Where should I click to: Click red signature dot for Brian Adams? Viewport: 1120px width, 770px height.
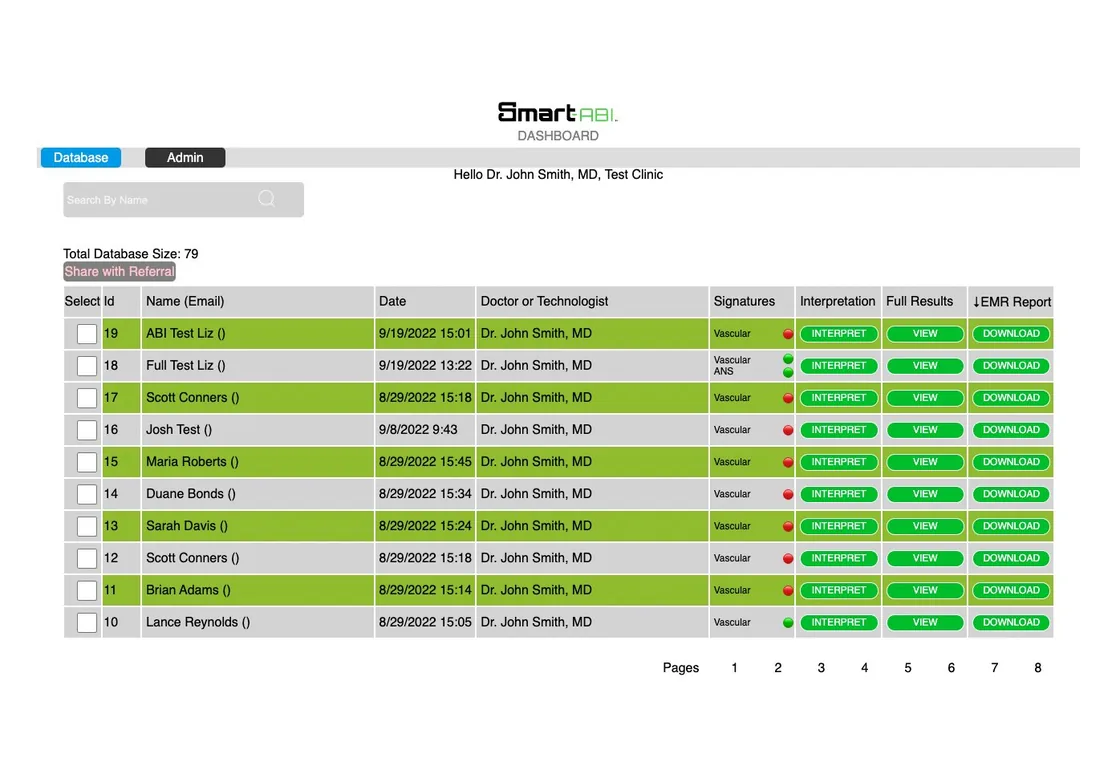click(x=788, y=591)
